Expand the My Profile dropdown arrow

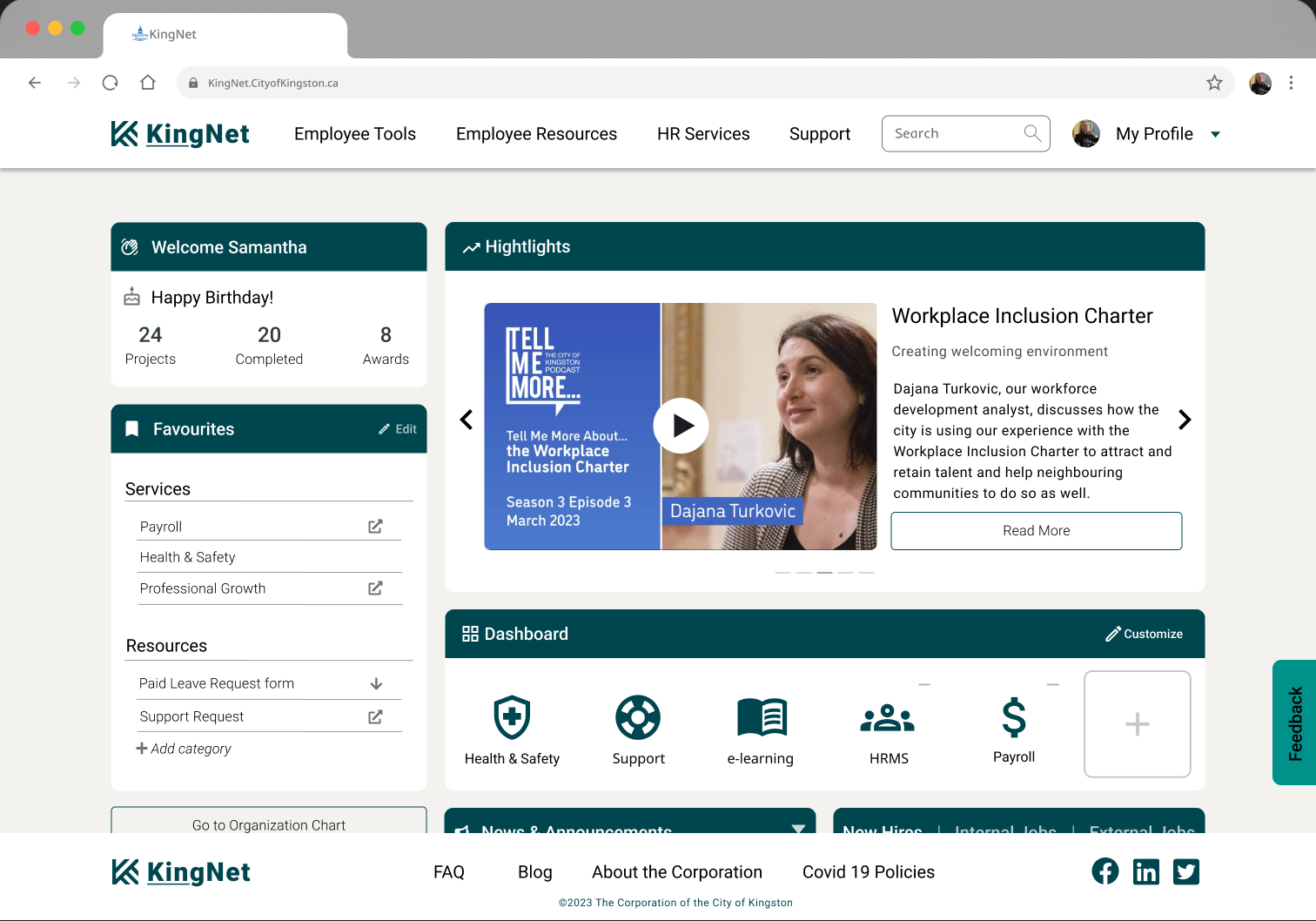[x=1216, y=134]
